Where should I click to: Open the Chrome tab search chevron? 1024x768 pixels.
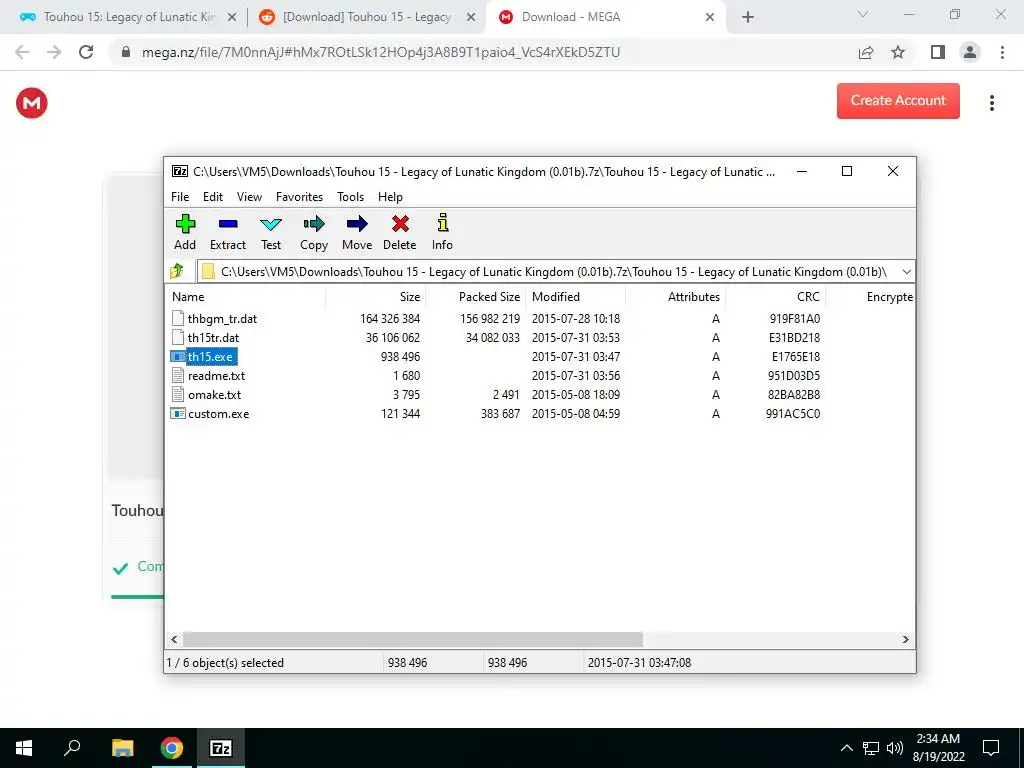[863, 14]
